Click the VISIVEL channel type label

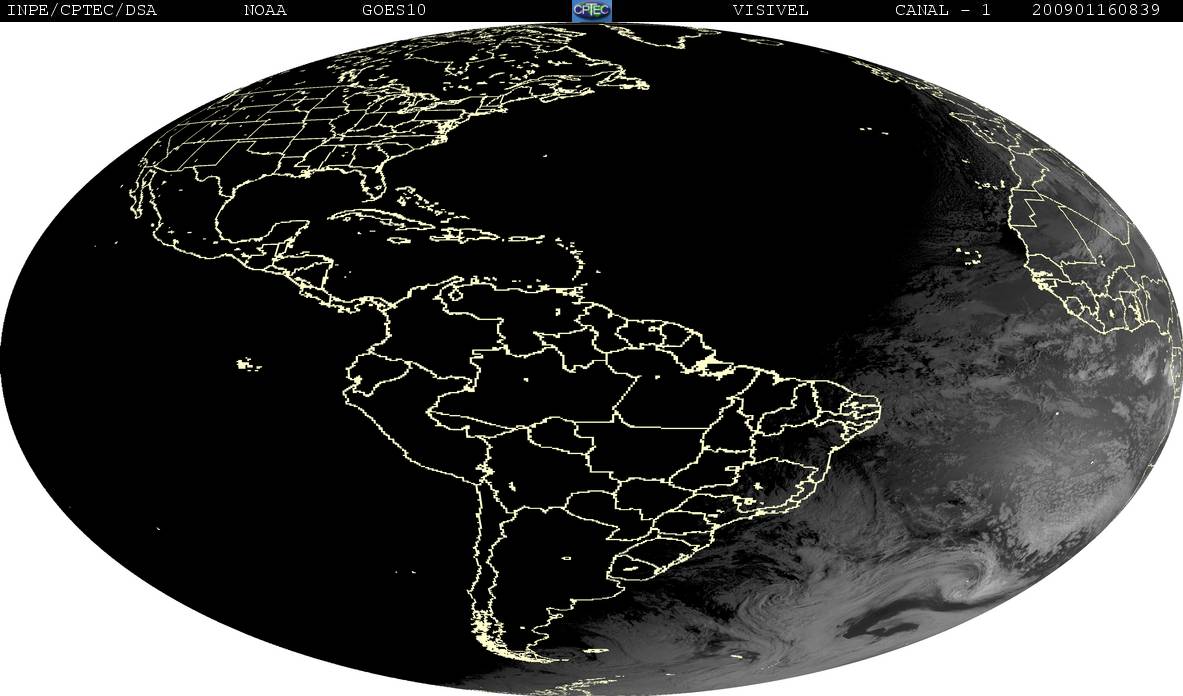tap(770, 11)
